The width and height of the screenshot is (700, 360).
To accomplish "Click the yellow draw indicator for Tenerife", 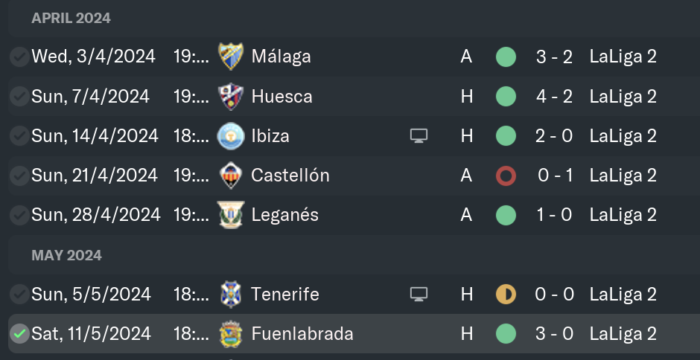I will click(x=506, y=294).
